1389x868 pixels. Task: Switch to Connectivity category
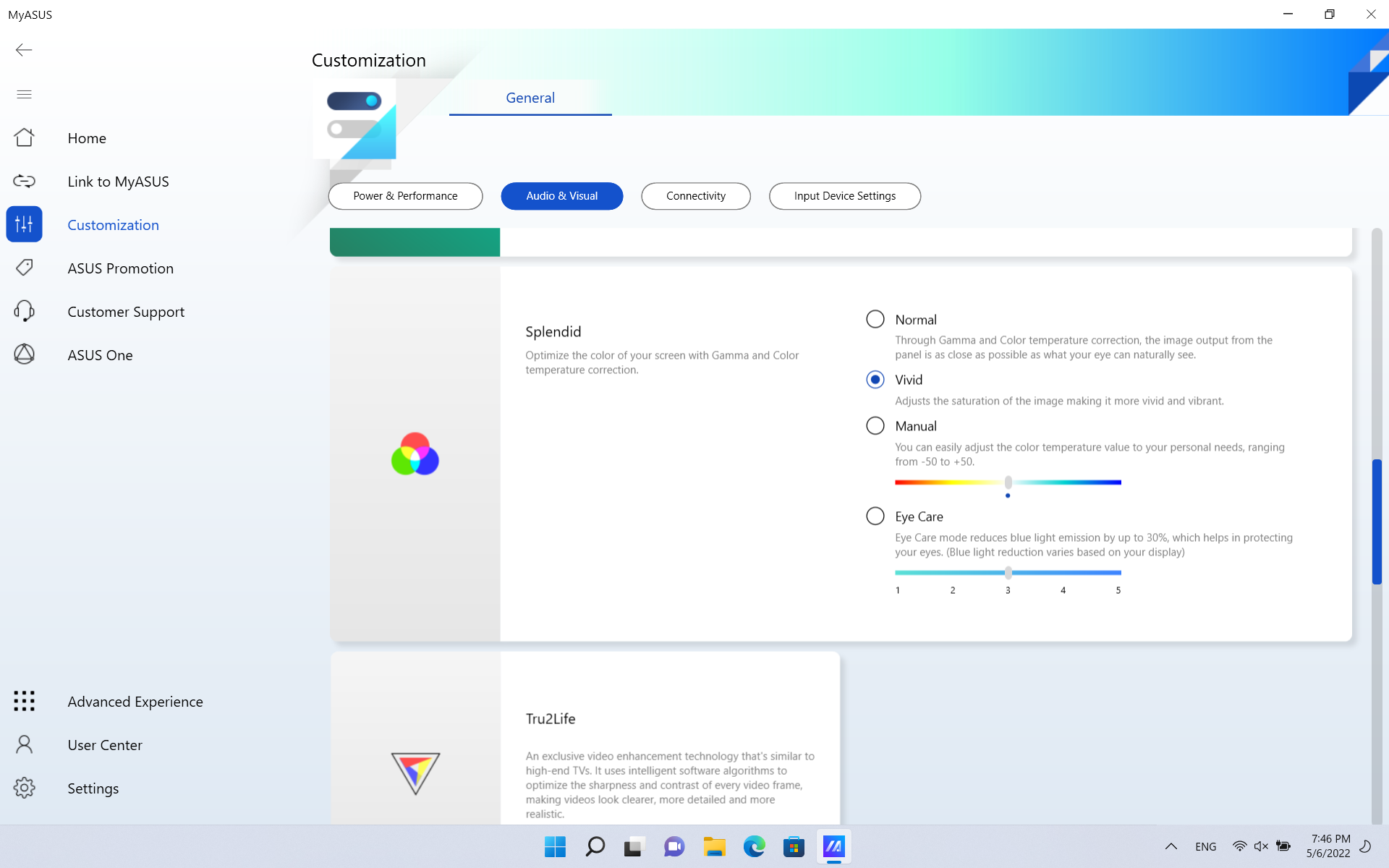pos(696,196)
